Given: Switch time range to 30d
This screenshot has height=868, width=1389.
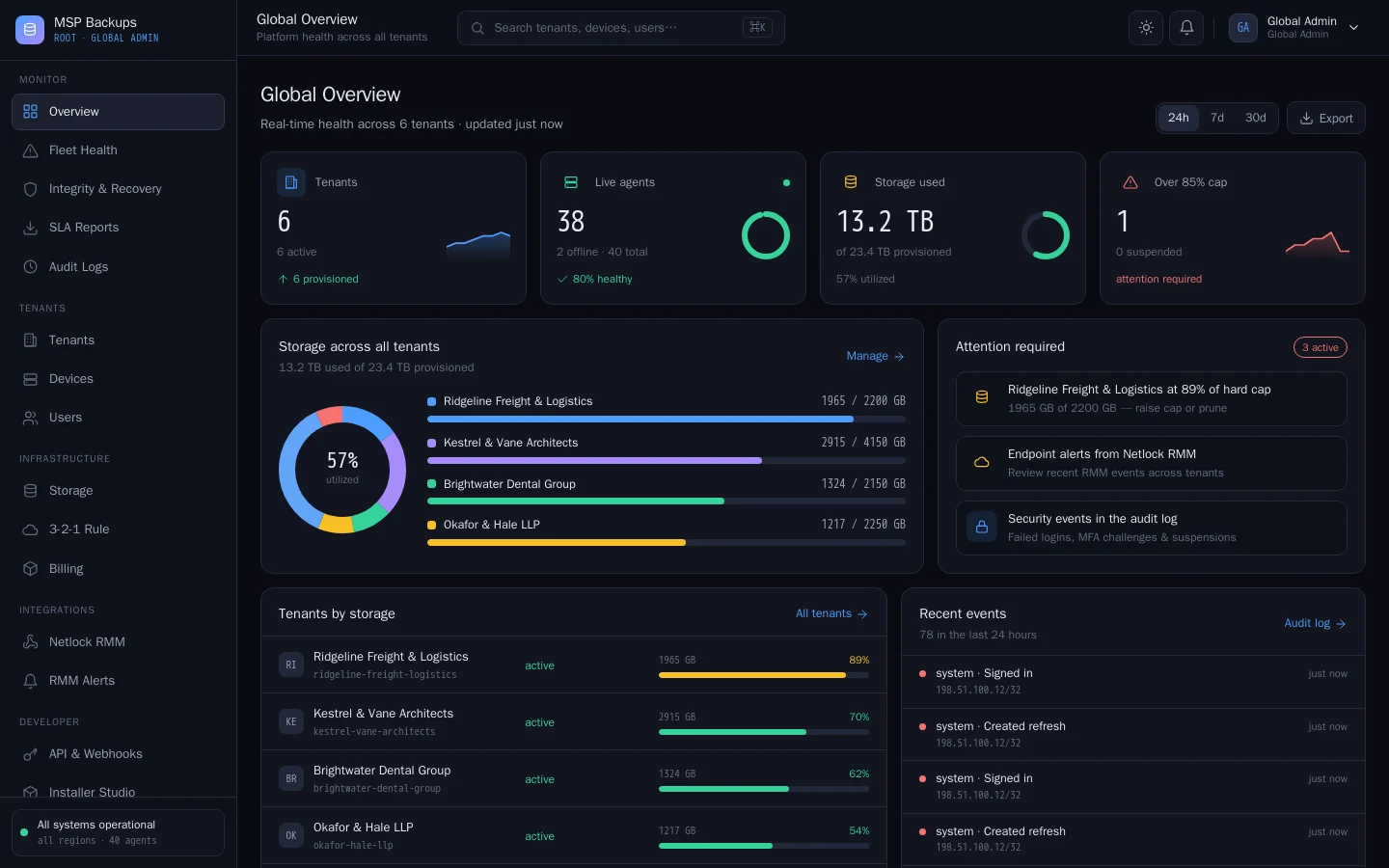Looking at the screenshot, I should pos(1256,118).
